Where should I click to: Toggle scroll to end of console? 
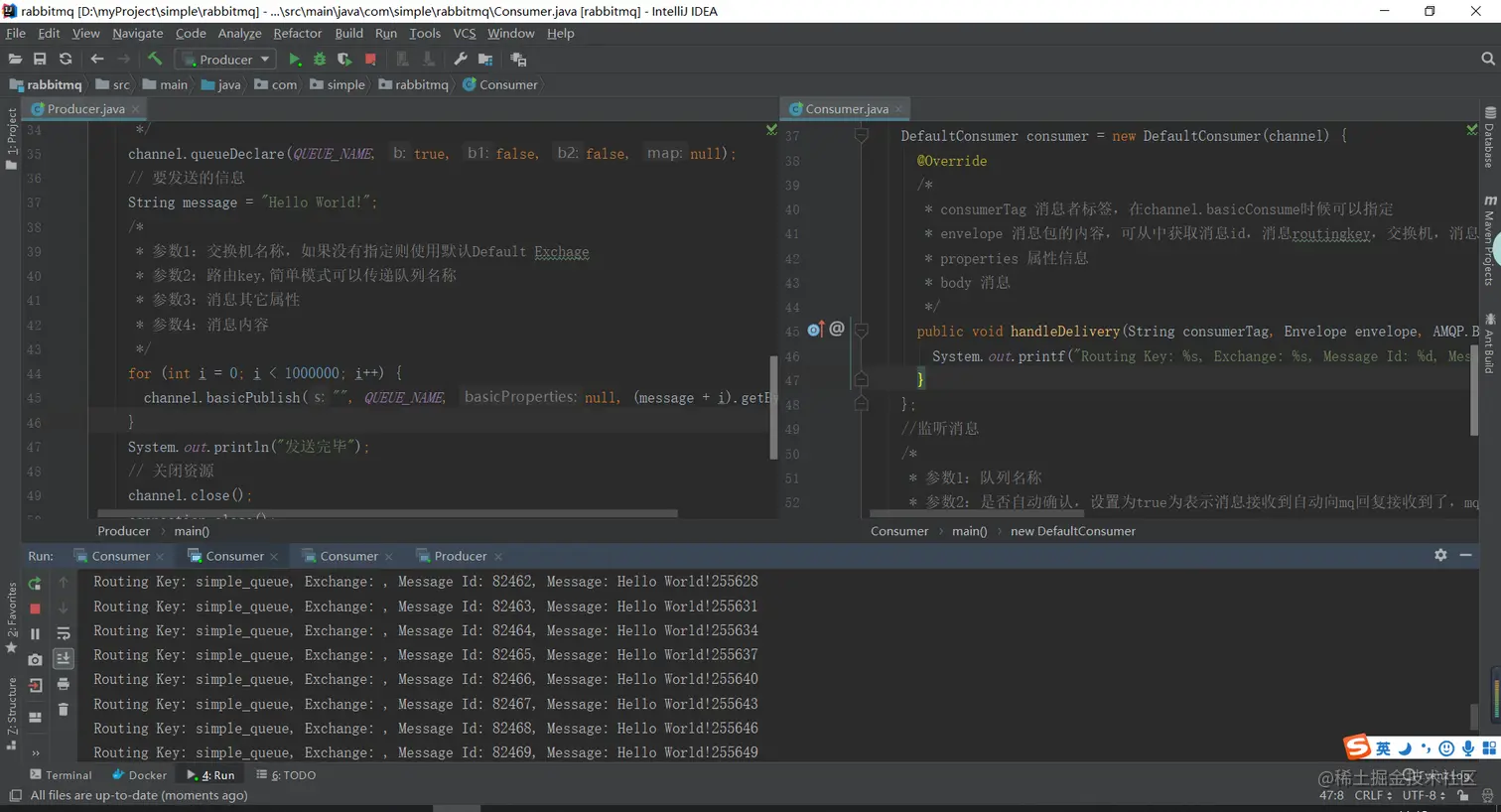pos(64,658)
